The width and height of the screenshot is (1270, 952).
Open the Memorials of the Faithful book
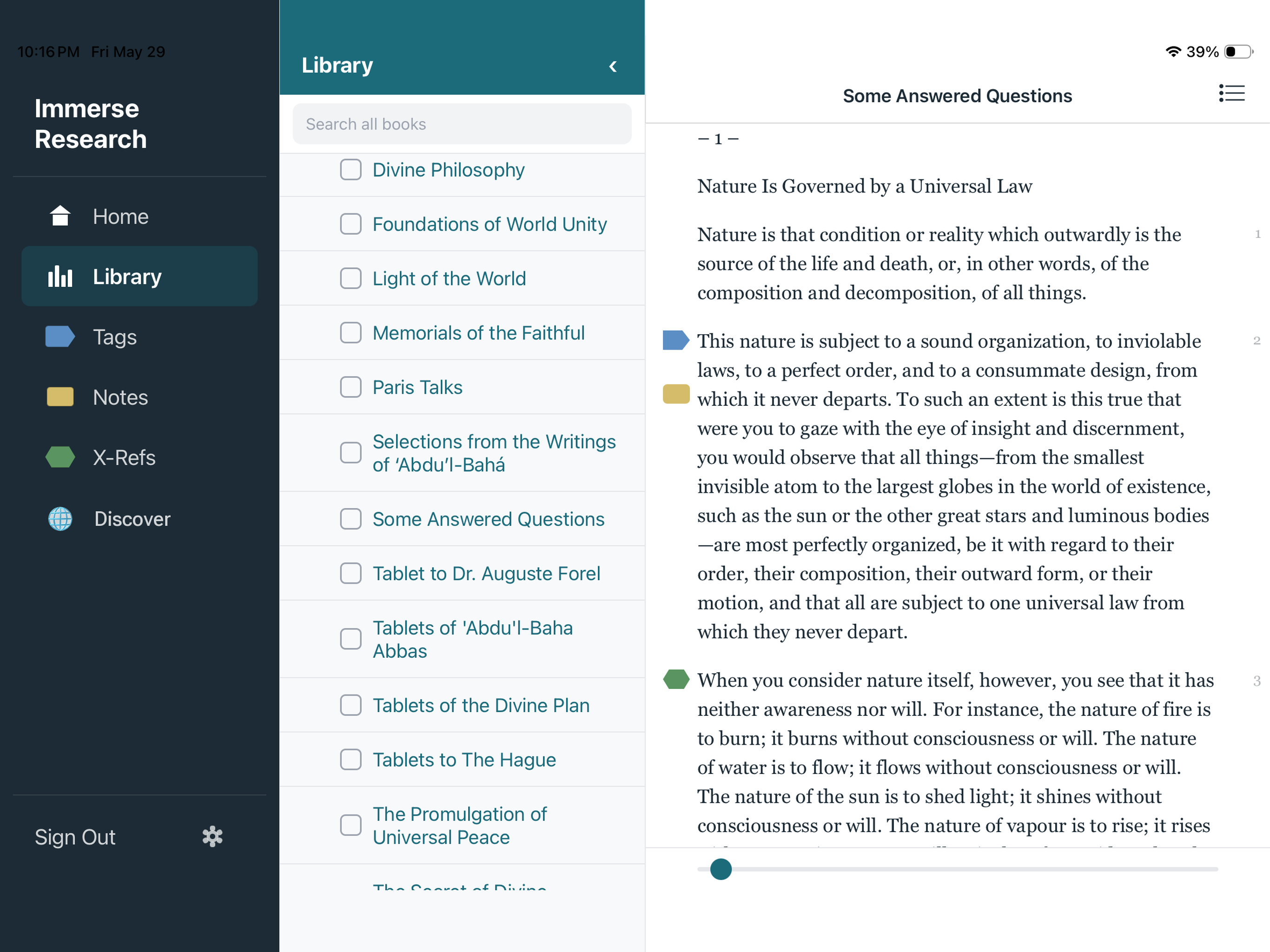(x=478, y=333)
